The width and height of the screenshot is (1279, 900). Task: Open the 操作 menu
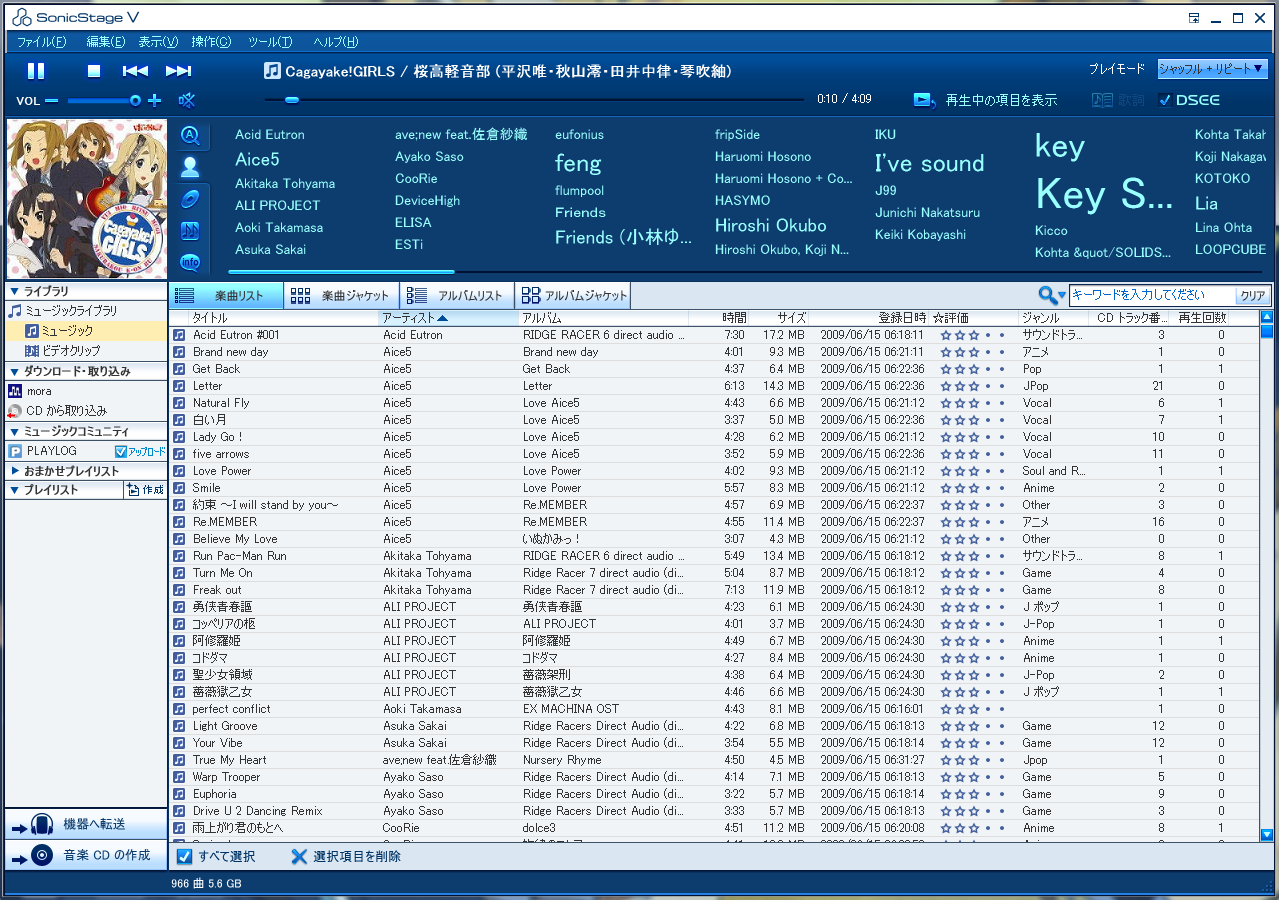(x=211, y=42)
